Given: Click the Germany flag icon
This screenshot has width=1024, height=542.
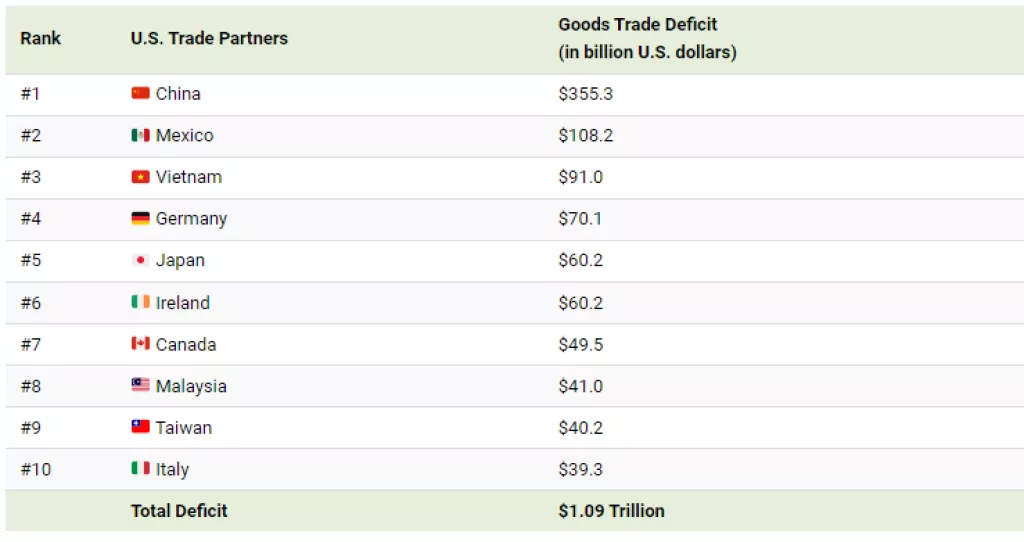Looking at the screenshot, I should (x=140, y=218).
